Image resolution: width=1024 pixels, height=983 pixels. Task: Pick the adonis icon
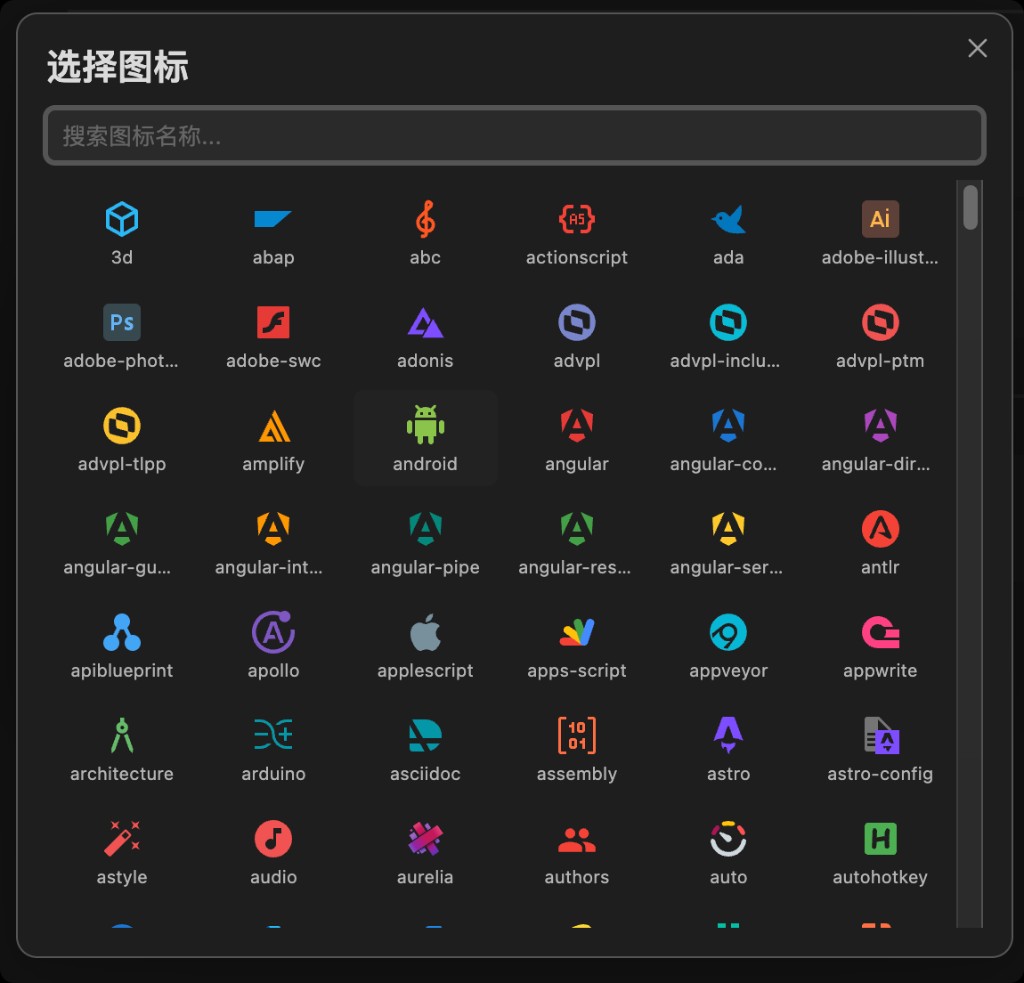point(425,322)
